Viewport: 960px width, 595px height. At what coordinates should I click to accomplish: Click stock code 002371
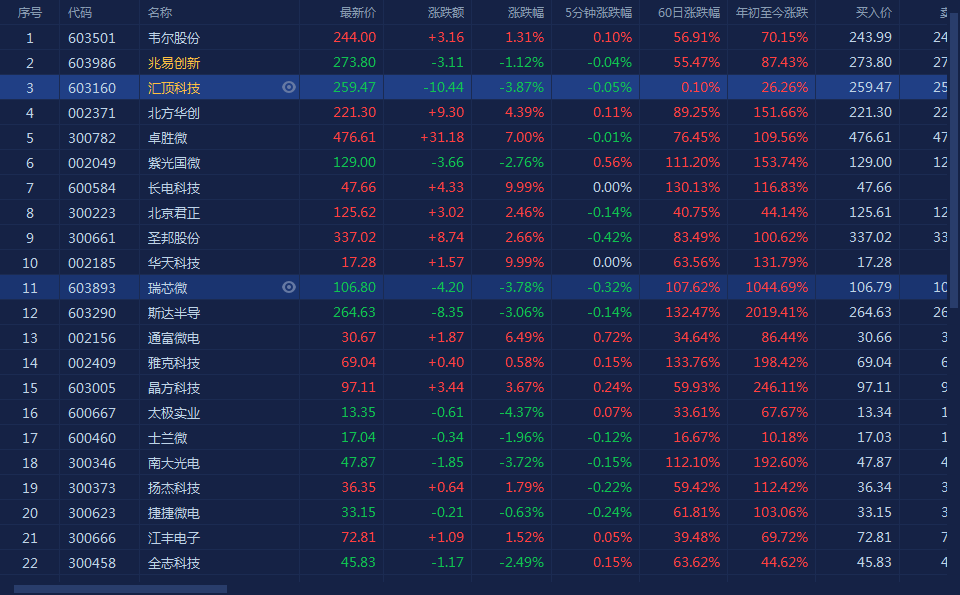[92, 113]
